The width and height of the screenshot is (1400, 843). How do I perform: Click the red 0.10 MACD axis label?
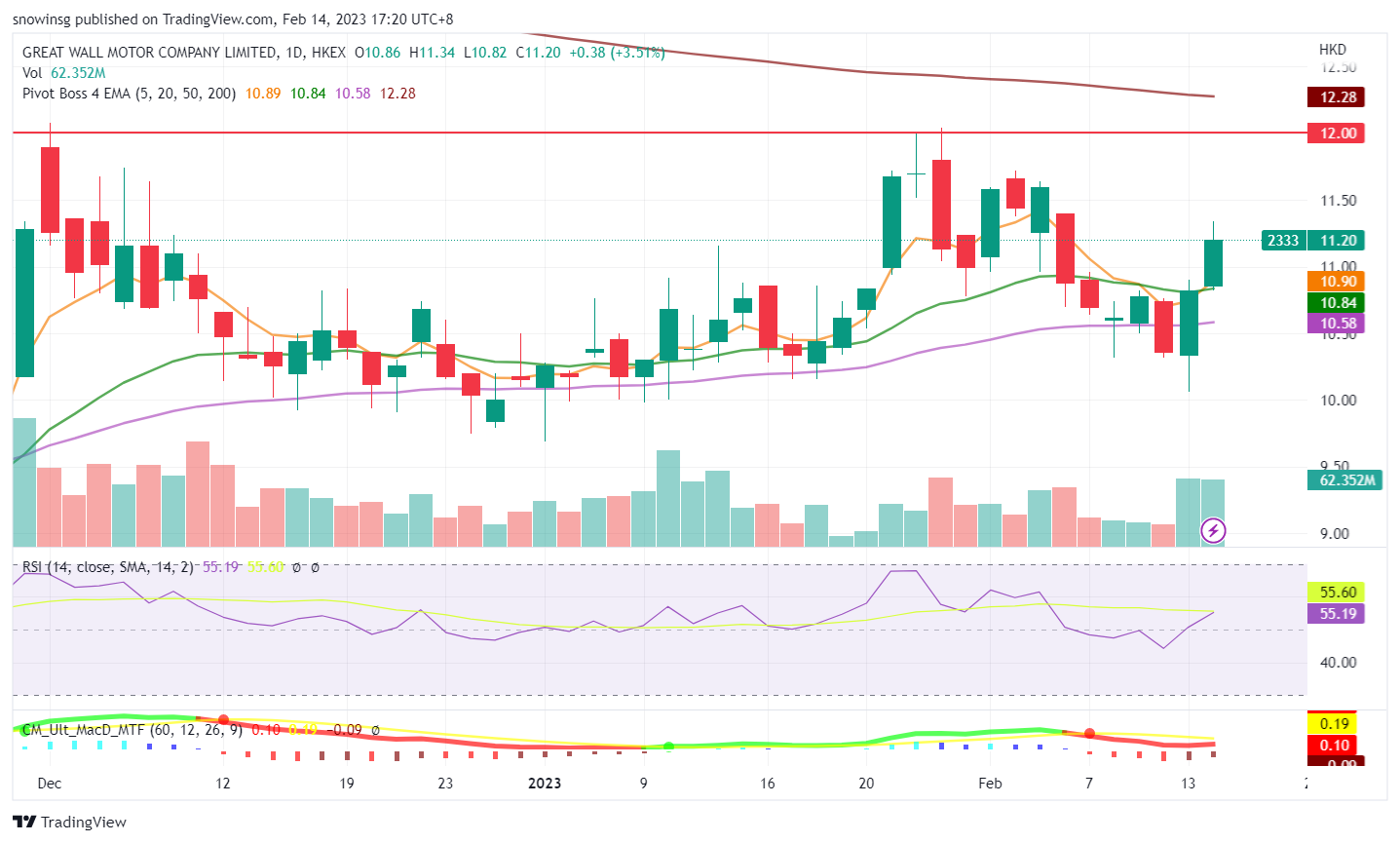pos(1334,745)
